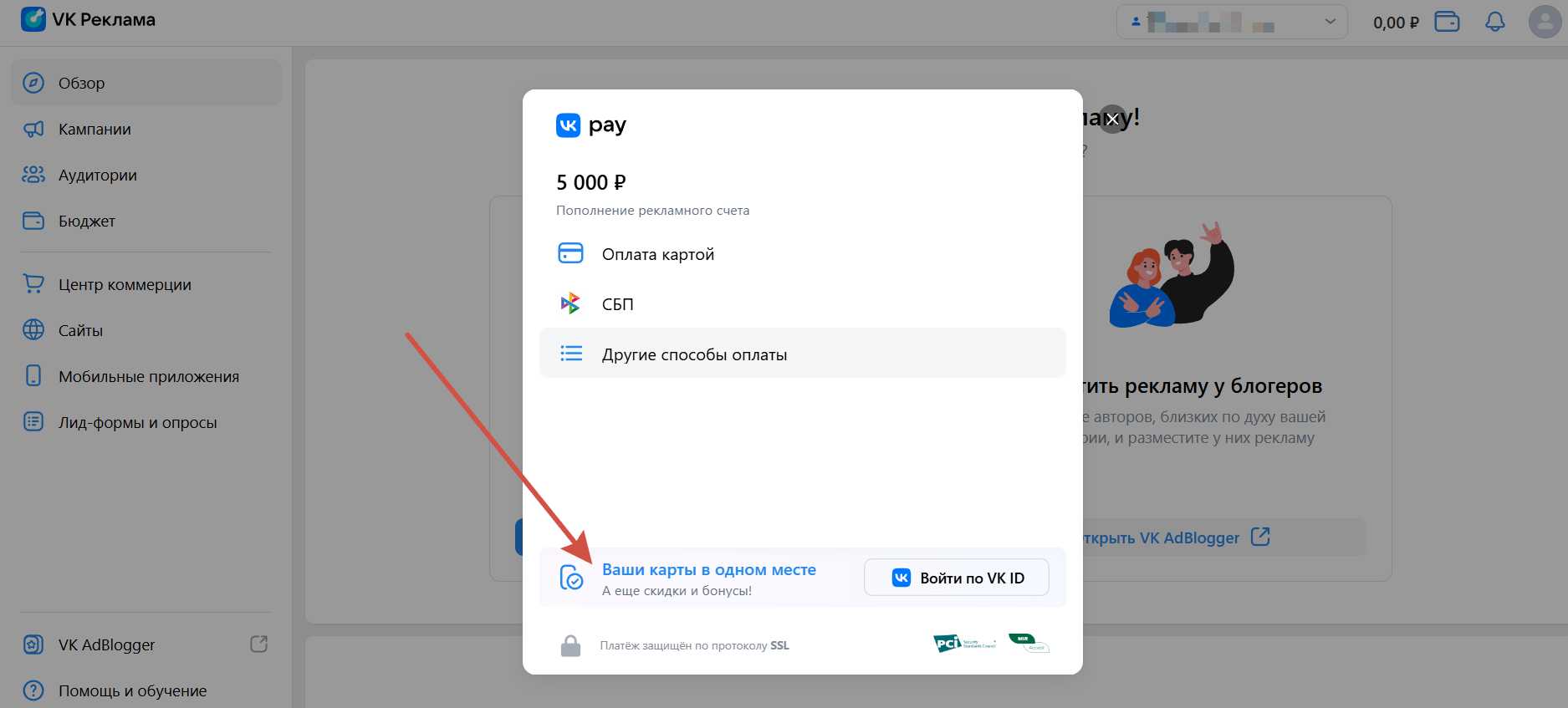Open notifications bell icon

(x=1495, y=22)
